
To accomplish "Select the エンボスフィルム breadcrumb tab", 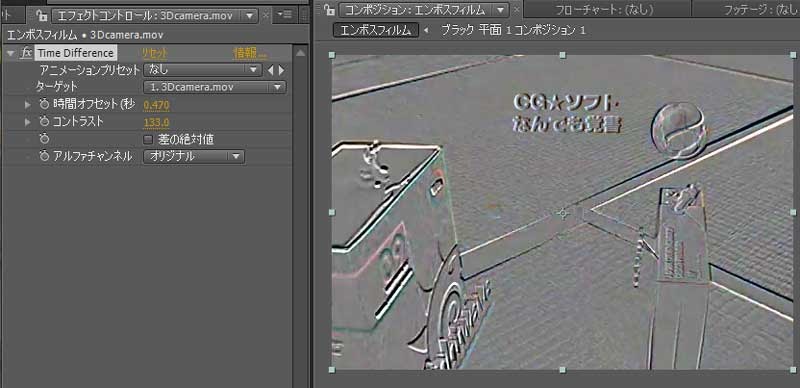I will (x=376, y=31).
